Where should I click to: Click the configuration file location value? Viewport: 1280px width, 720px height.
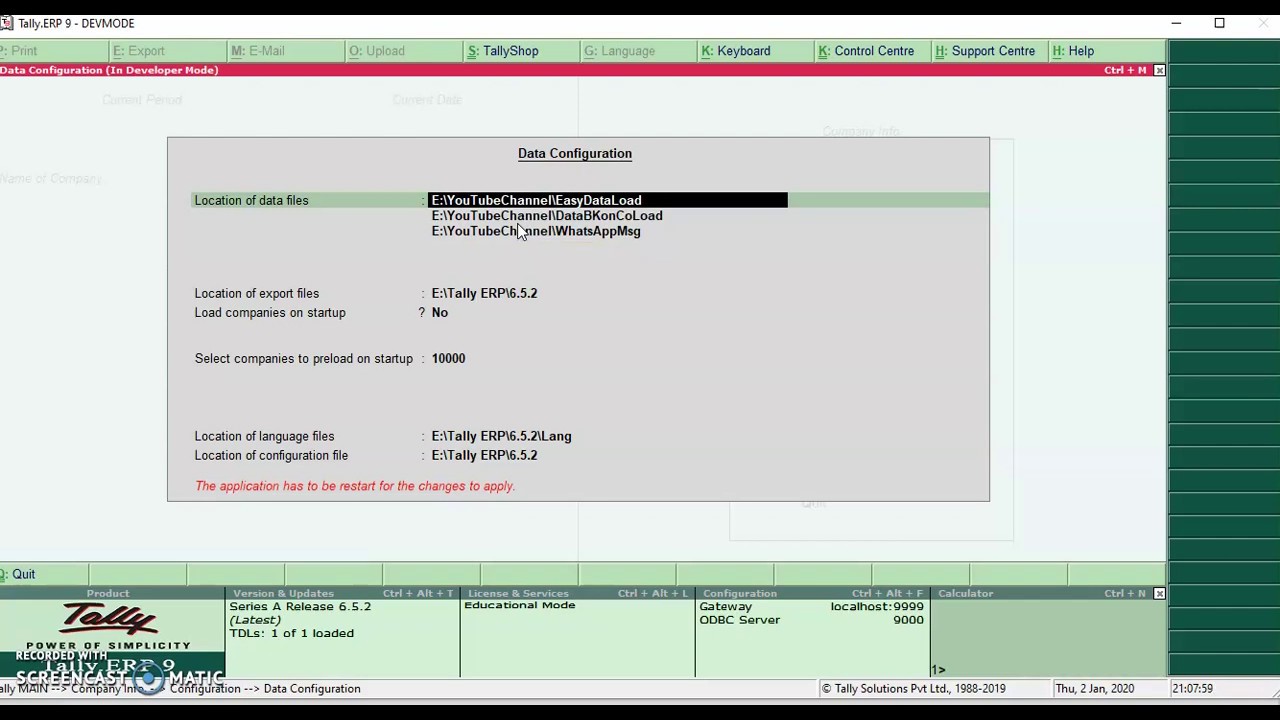[484, 455]
